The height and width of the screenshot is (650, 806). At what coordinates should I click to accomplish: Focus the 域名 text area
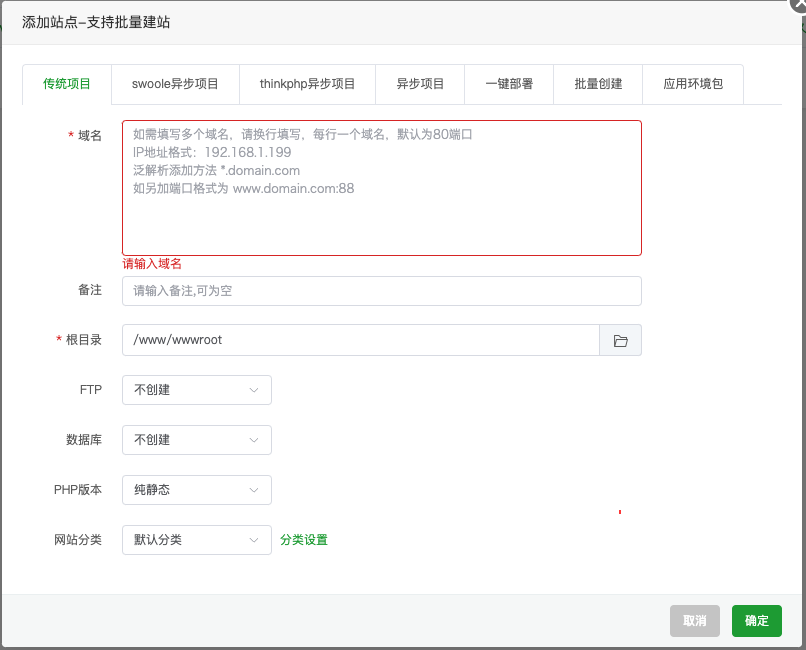tap(382, 188)
